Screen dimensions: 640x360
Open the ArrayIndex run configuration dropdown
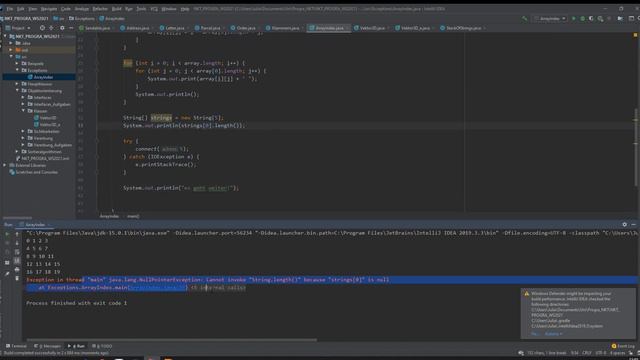click(x=550, y=18)
